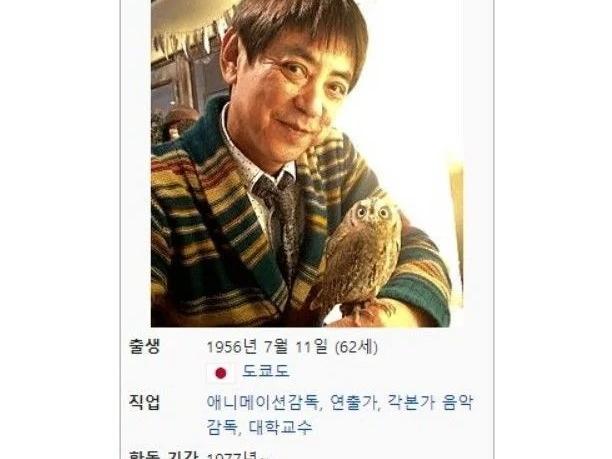This screenshot has width=612, height=459.
Task: Click the 출생 row label
Action: 144,346
